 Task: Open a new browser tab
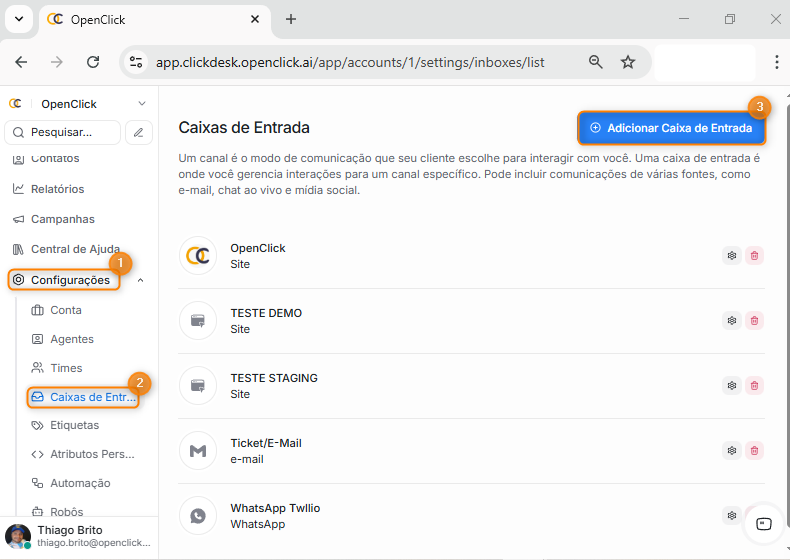pyautogui.click(x=291, y=19)
